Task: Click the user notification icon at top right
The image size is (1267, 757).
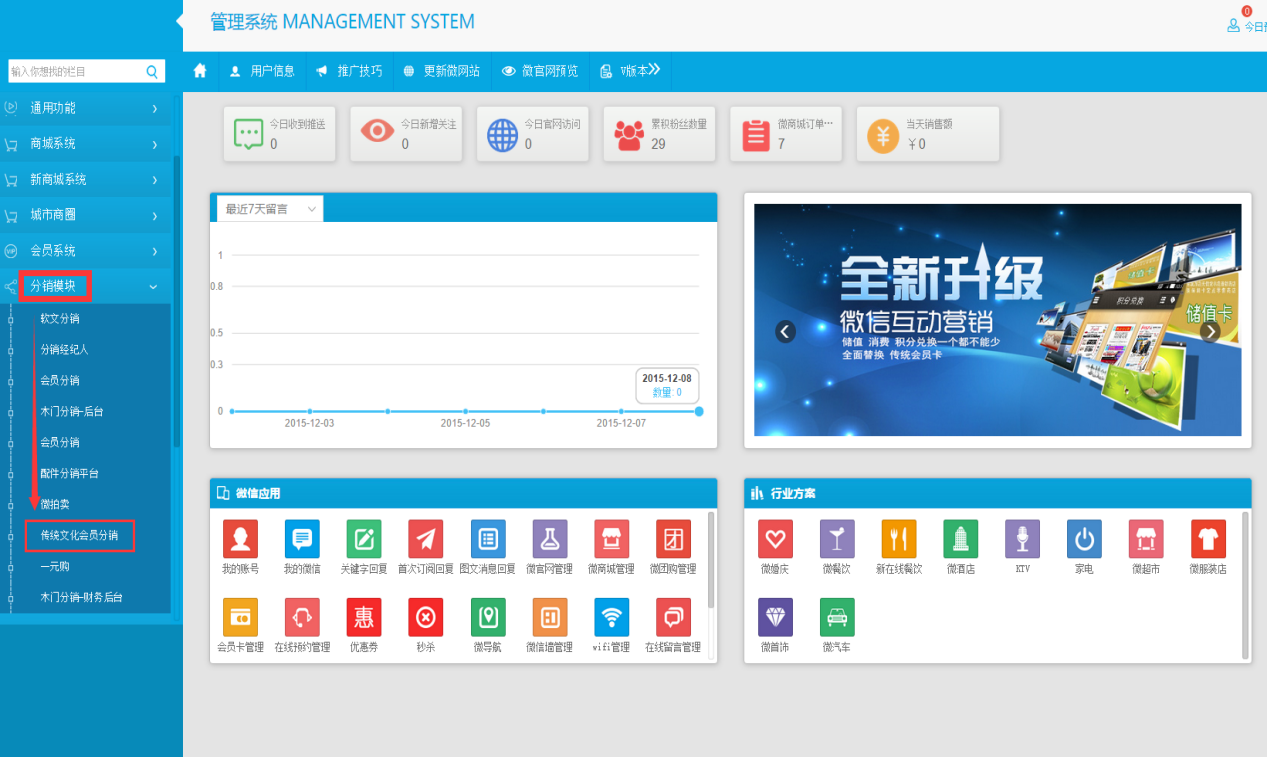Action: click(1234, 24)
